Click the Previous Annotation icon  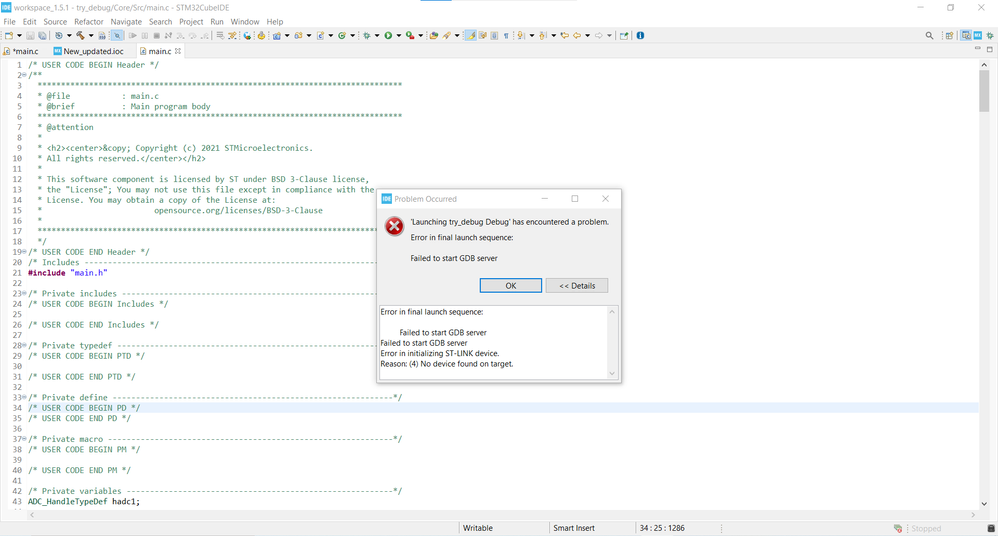[542, 36]
